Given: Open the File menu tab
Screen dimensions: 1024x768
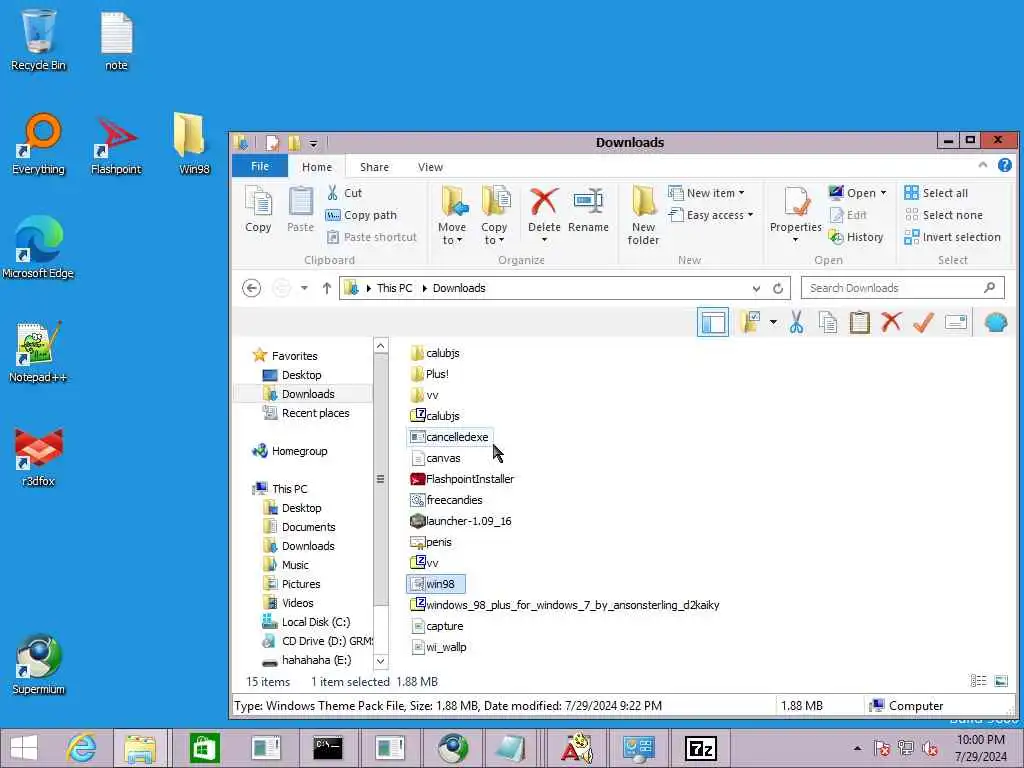Looking at the screenshot, I should coord(260,166).
